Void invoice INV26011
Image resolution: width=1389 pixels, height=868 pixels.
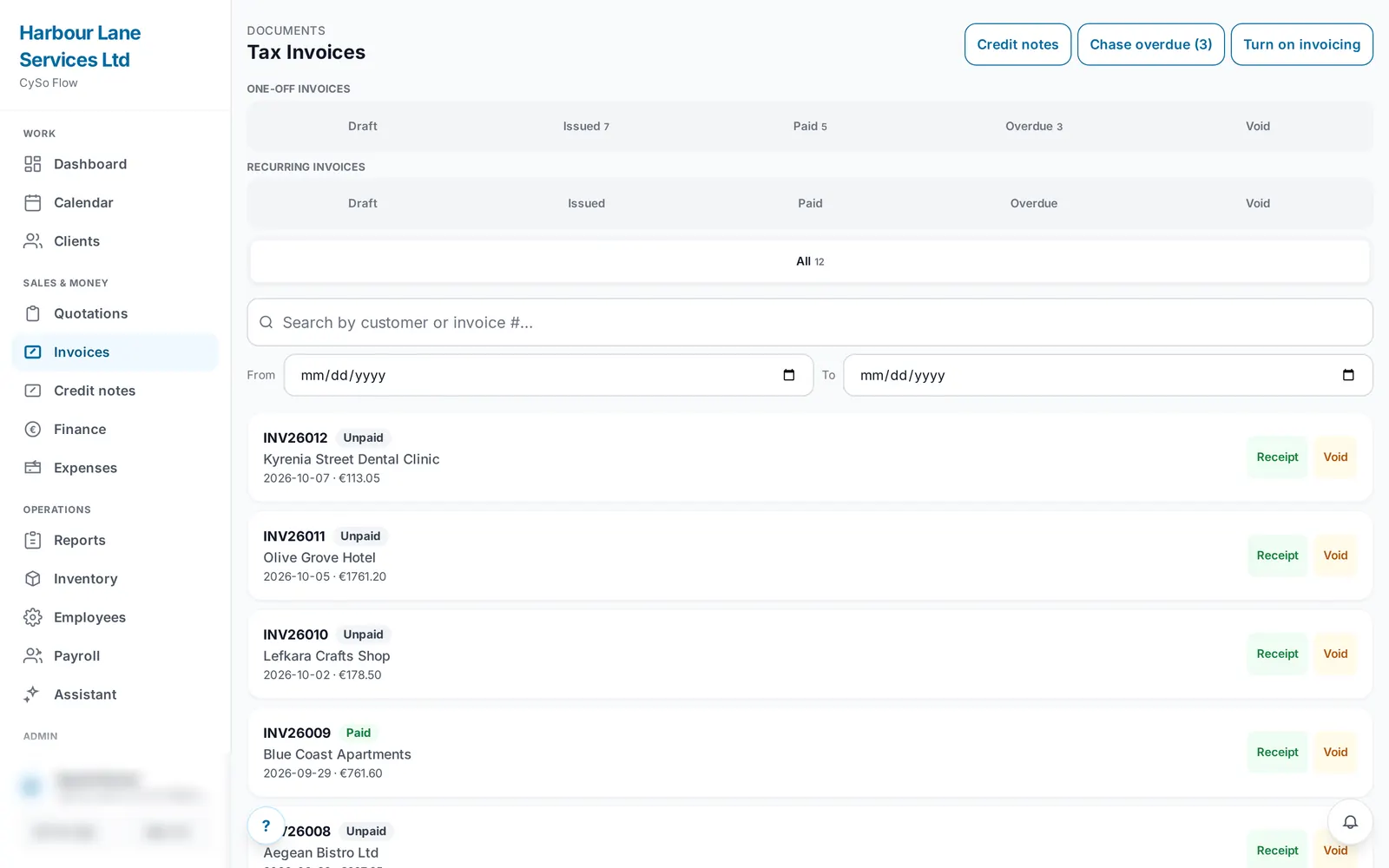(x=1335, y=556)
